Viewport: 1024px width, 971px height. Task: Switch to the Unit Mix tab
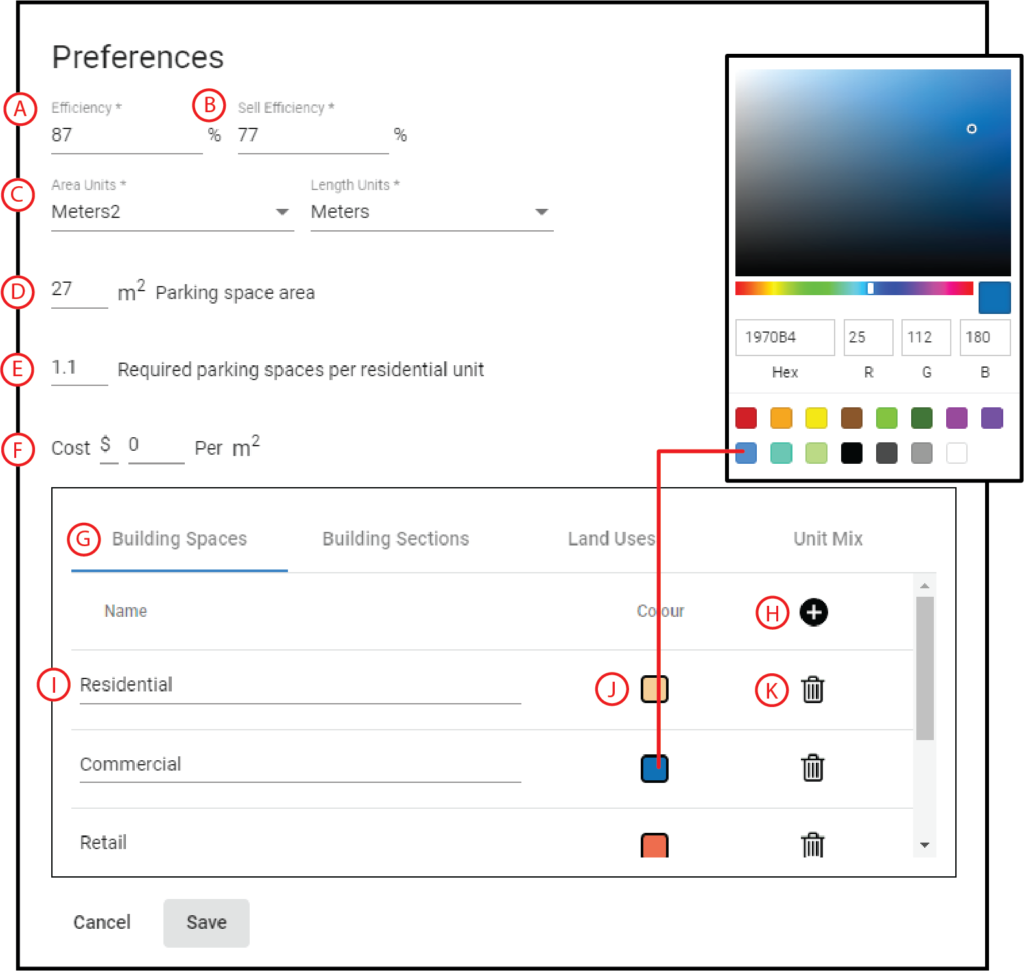tap(828, 538)
